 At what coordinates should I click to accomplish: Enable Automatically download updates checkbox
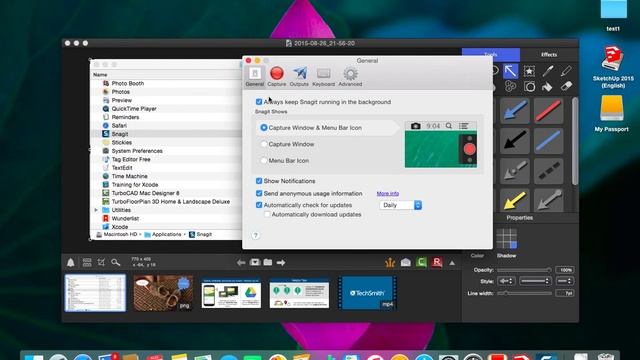point(267,214)
